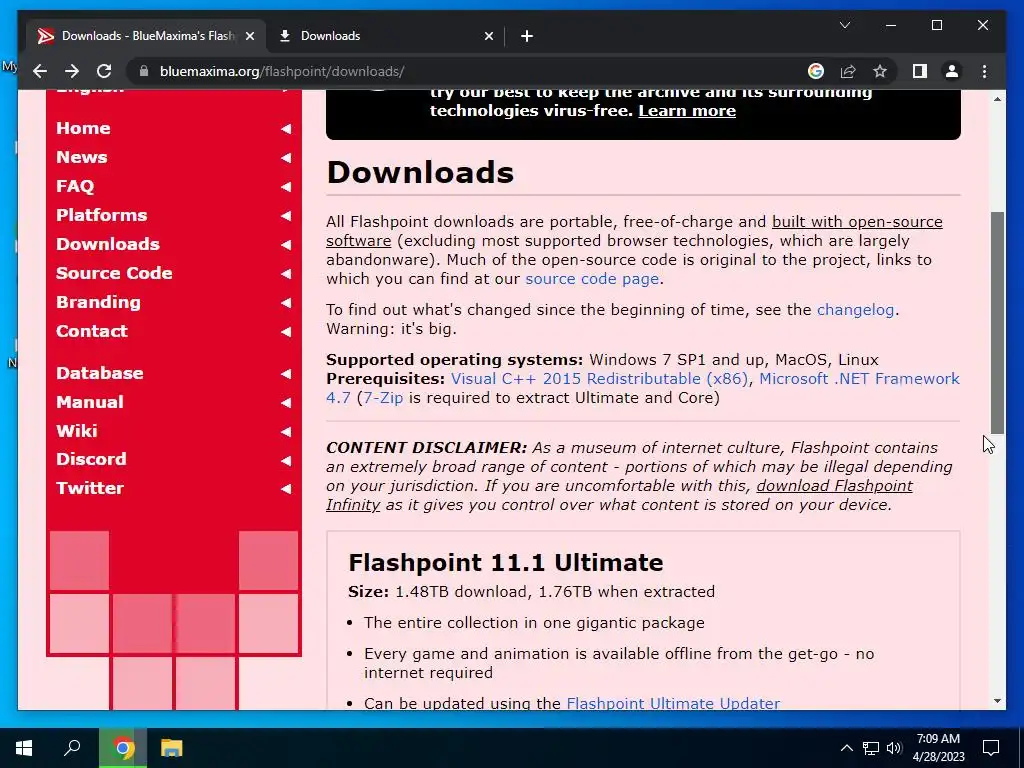Click Chrome icon in the taskbar
1024x768 pixels.
pyautogui.click(x=122, y=748)
